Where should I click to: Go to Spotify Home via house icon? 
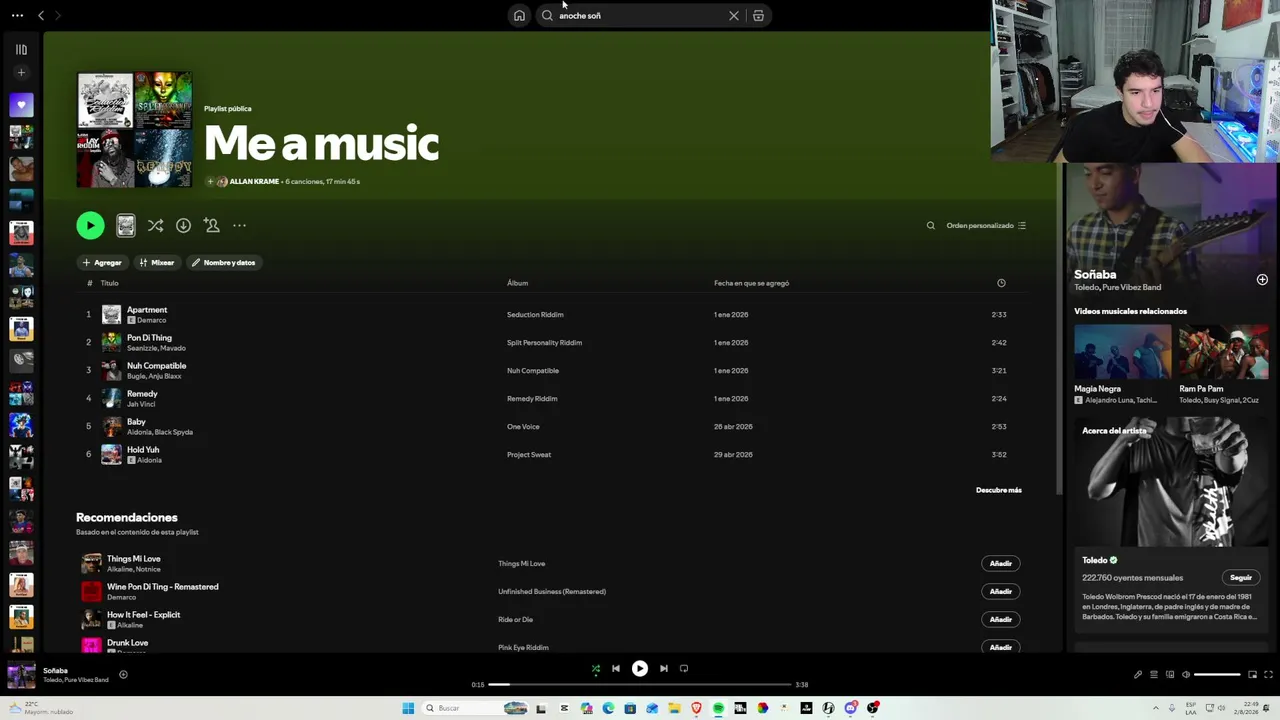(x=519, y=16)
